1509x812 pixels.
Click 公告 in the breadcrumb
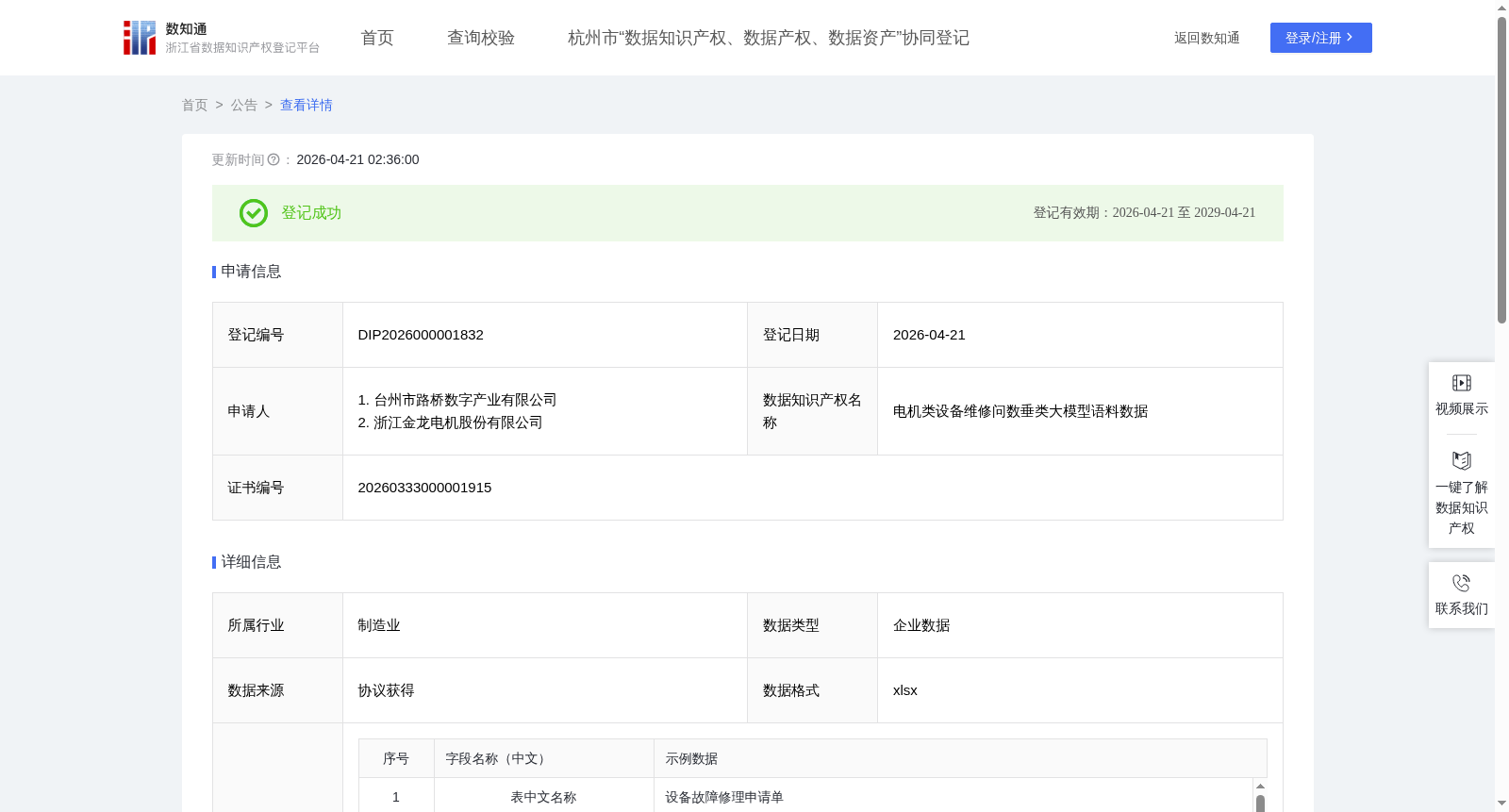tap(244, 106)
